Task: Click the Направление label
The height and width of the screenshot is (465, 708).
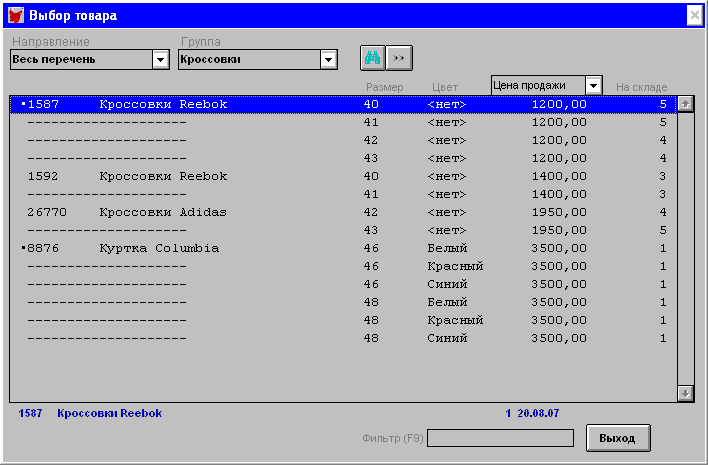Action: pyautogui.click(x=51, y=42)
